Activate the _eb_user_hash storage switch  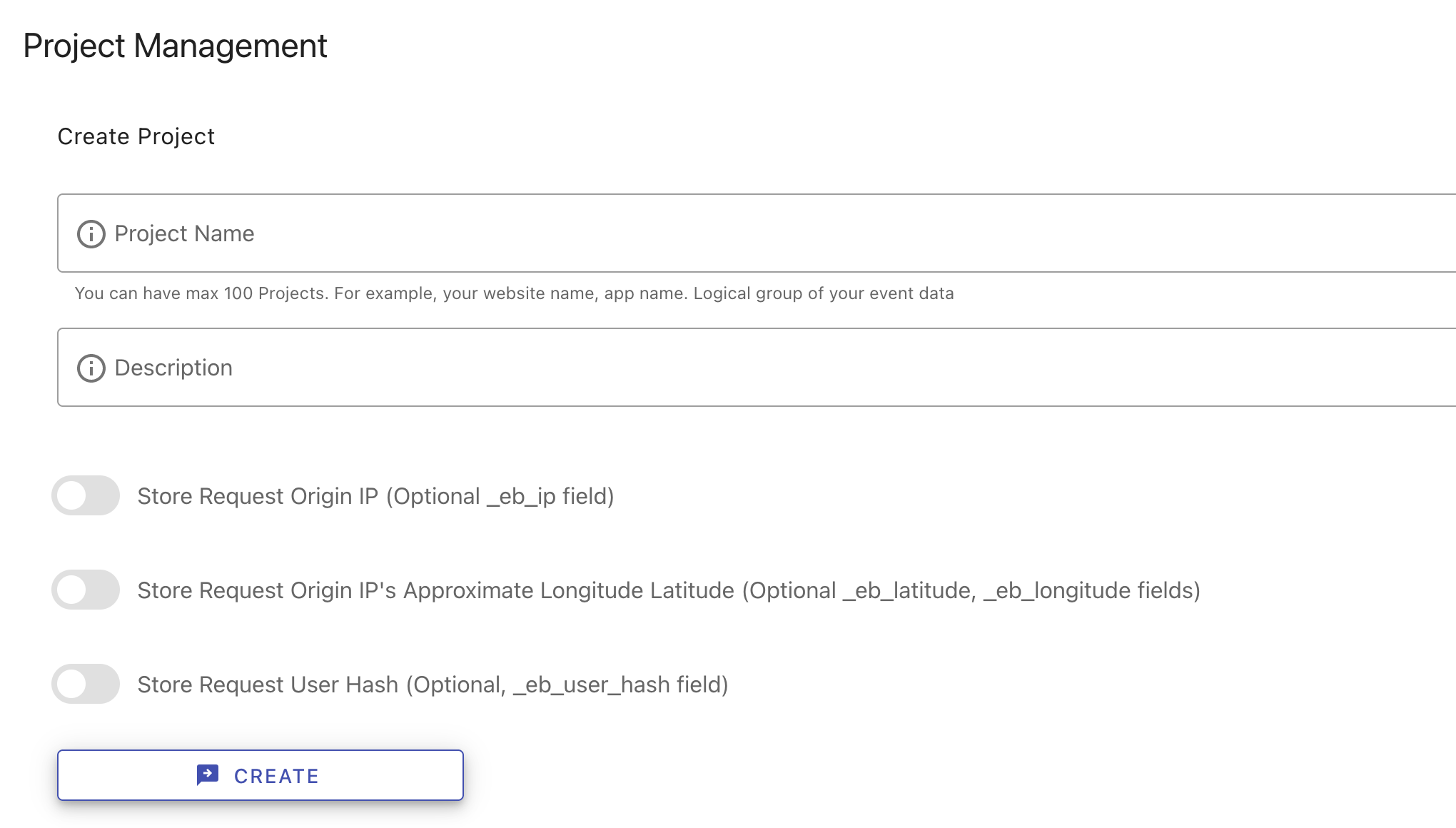(85, 684)
